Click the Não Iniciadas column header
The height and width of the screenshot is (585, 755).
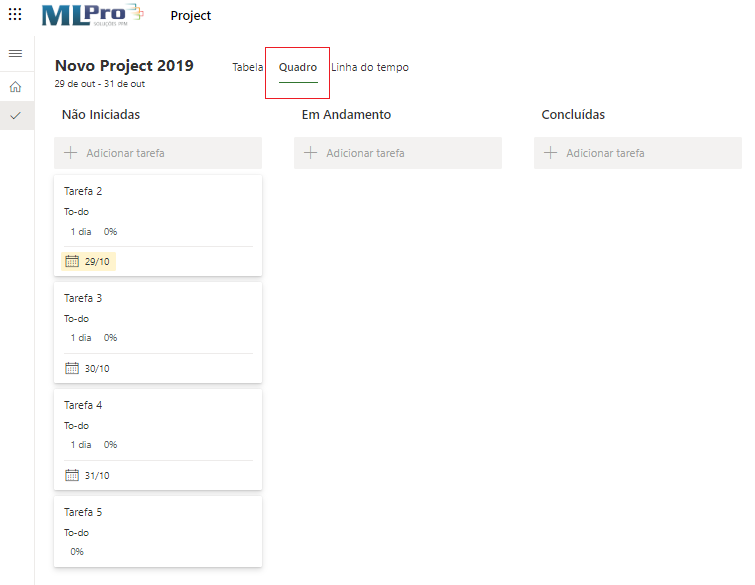[101, 115]
